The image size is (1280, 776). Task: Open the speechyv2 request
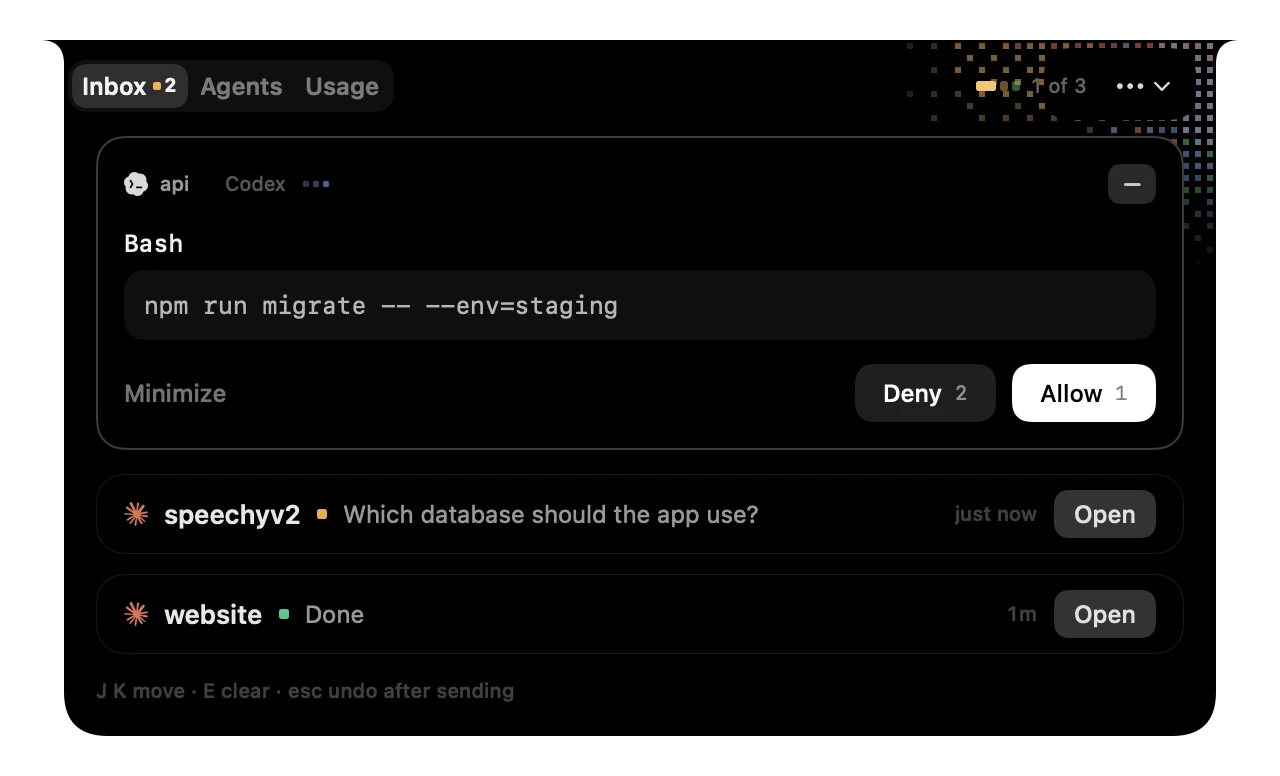[x=1105, y=515]
